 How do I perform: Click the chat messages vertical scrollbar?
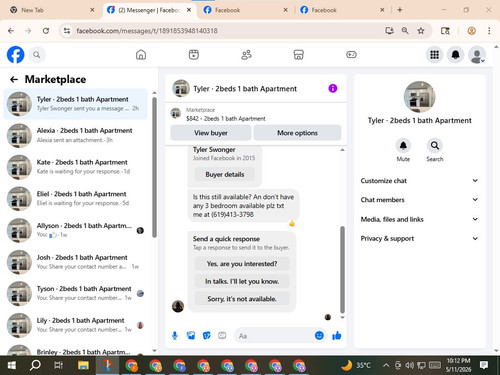(342, 269)
